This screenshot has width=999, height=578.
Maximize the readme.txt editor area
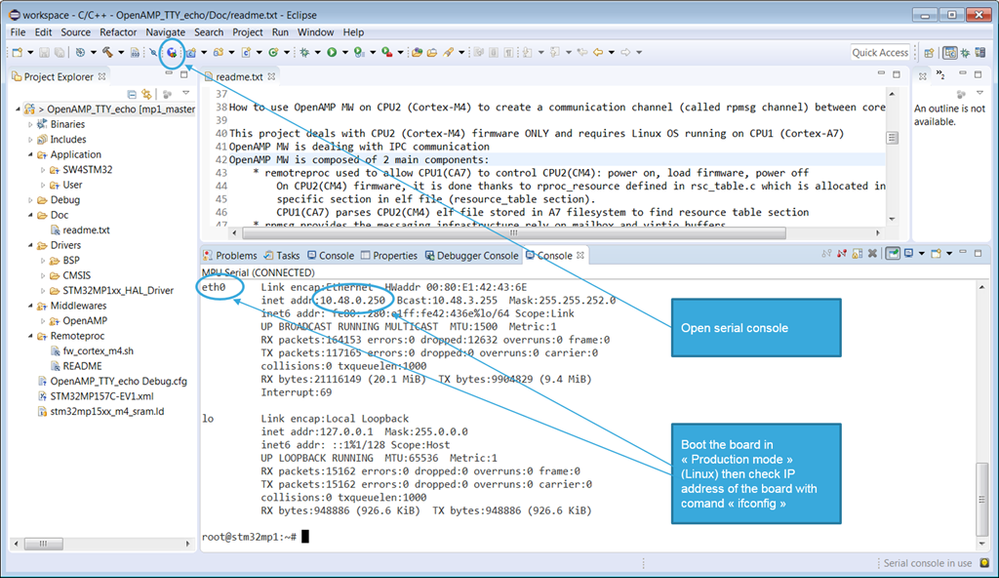tap(896, 75)
